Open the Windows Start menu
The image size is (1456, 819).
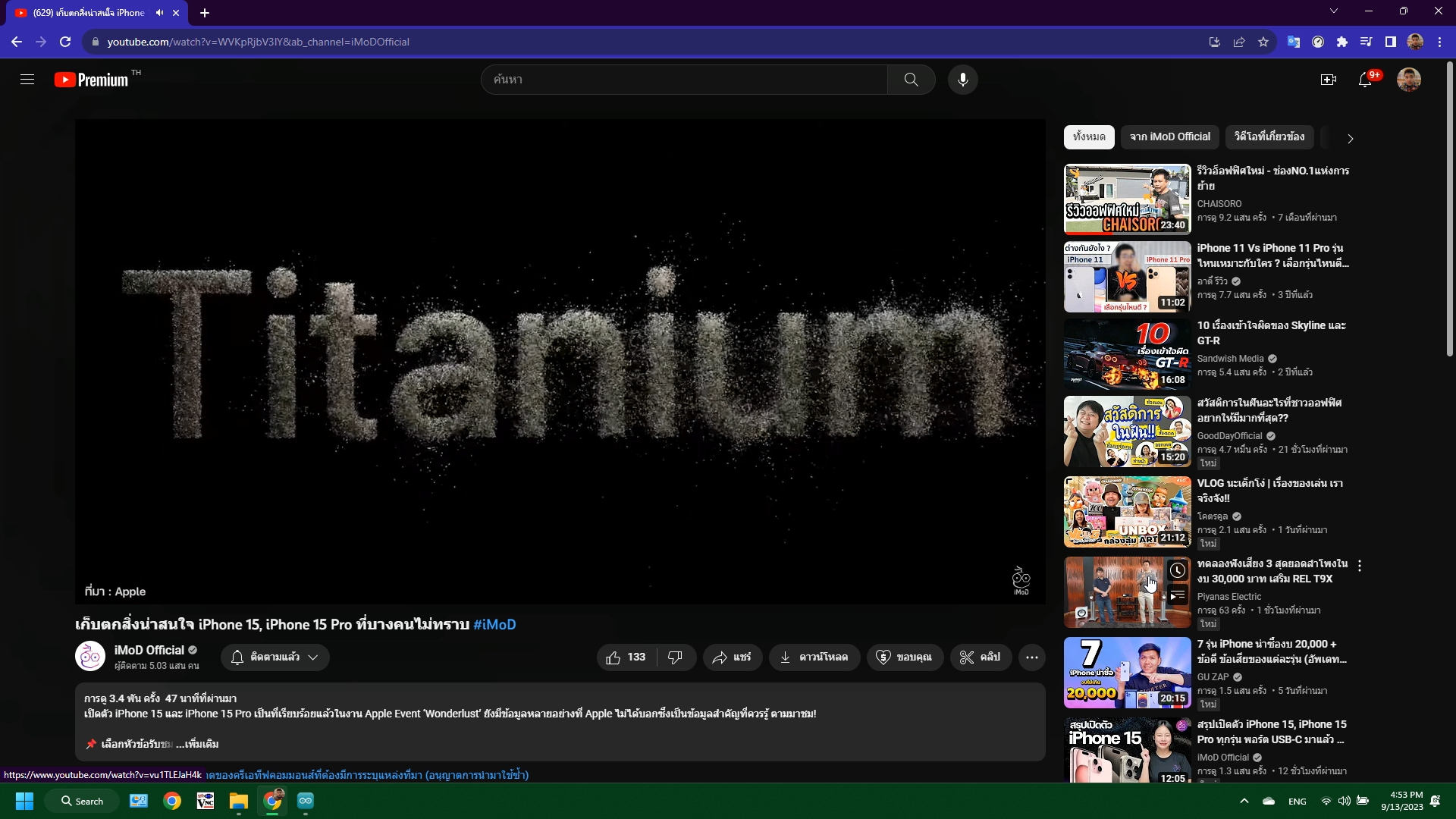(24, 801)
